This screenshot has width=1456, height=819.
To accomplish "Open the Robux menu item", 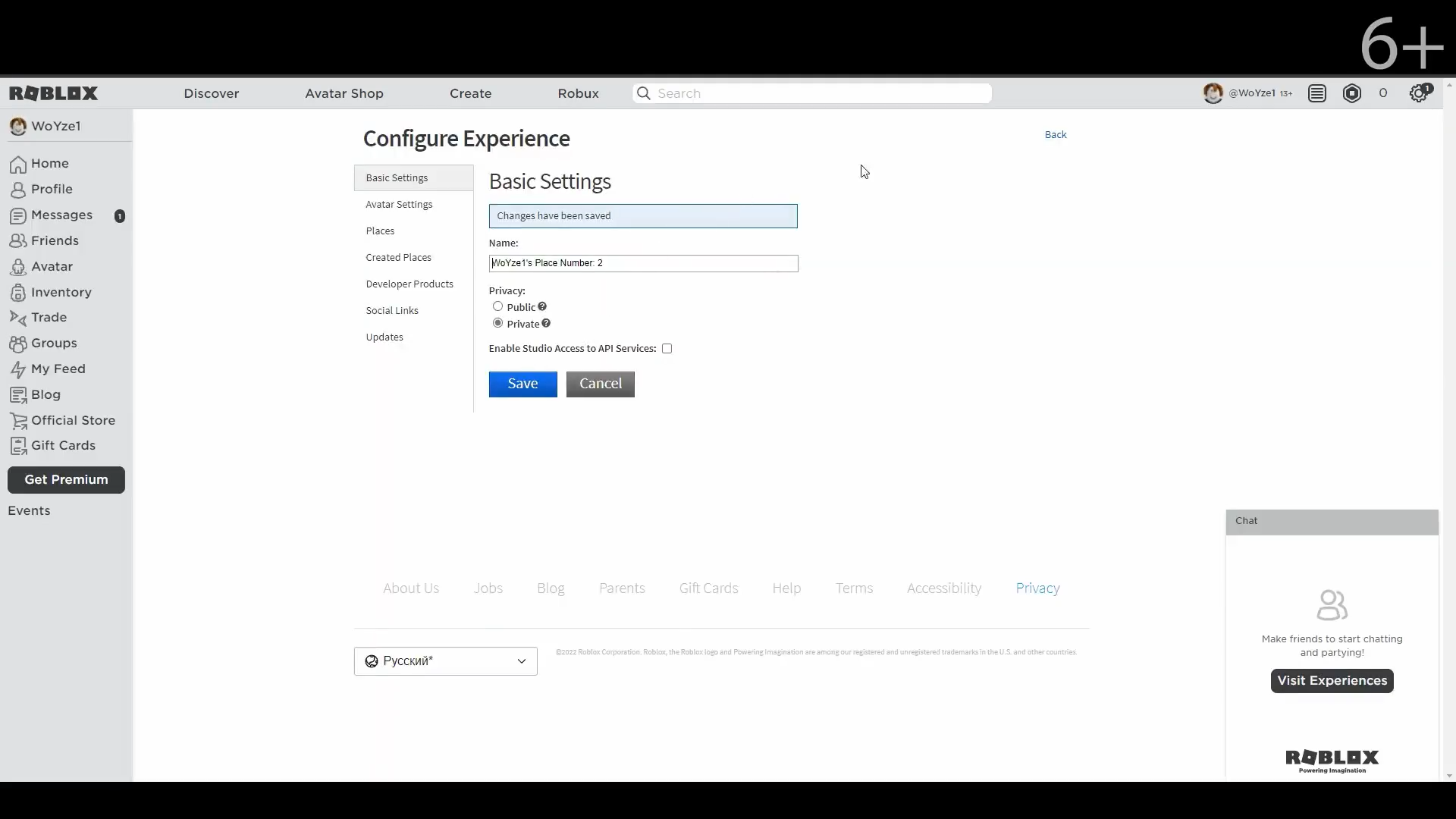I will click(578, 93).
